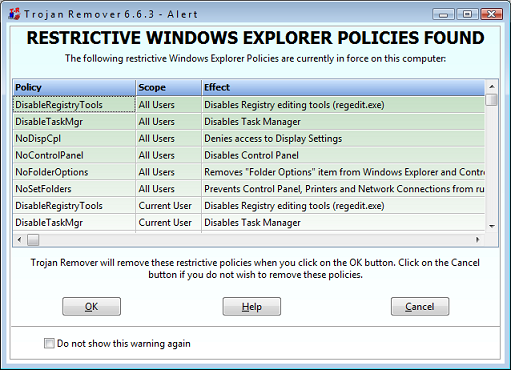Maximize the Trojan Remover alert window

467,14
